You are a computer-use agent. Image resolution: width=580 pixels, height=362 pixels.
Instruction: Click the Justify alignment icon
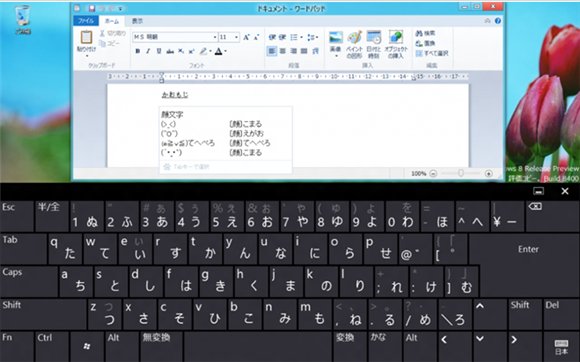[x=304, y=51]
